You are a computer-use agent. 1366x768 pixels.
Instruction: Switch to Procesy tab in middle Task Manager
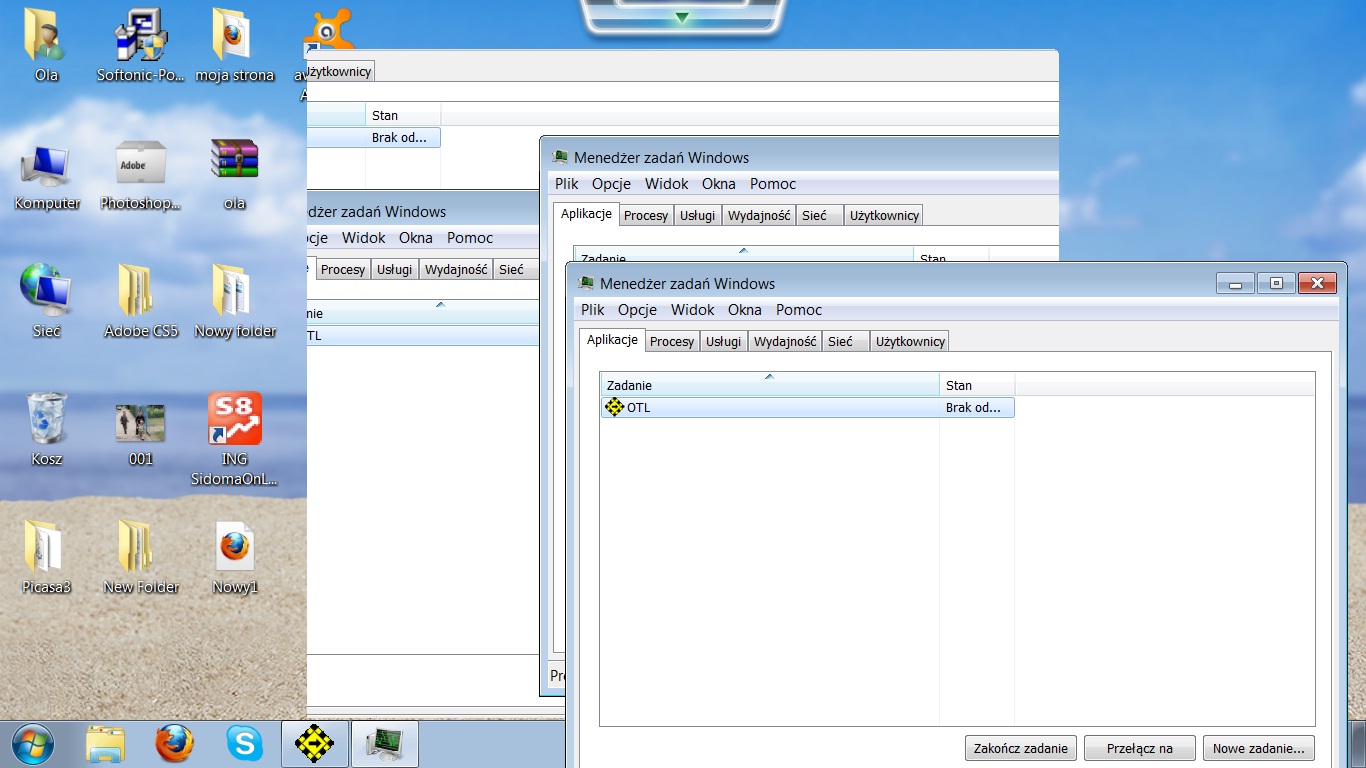click(646, 215)
